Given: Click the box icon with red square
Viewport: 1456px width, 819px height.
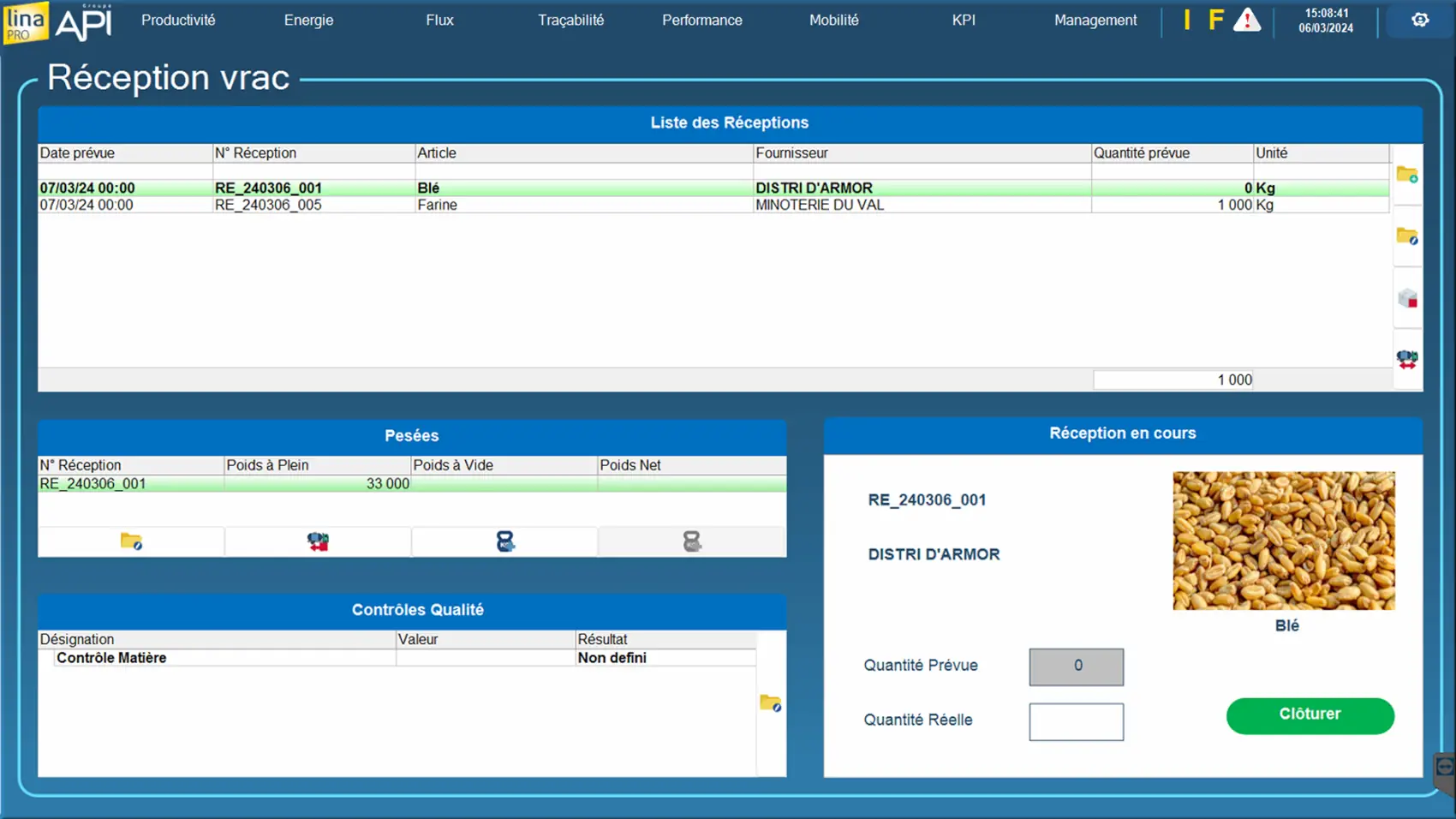Looking at the screenshot, I should click(1406, 298).
